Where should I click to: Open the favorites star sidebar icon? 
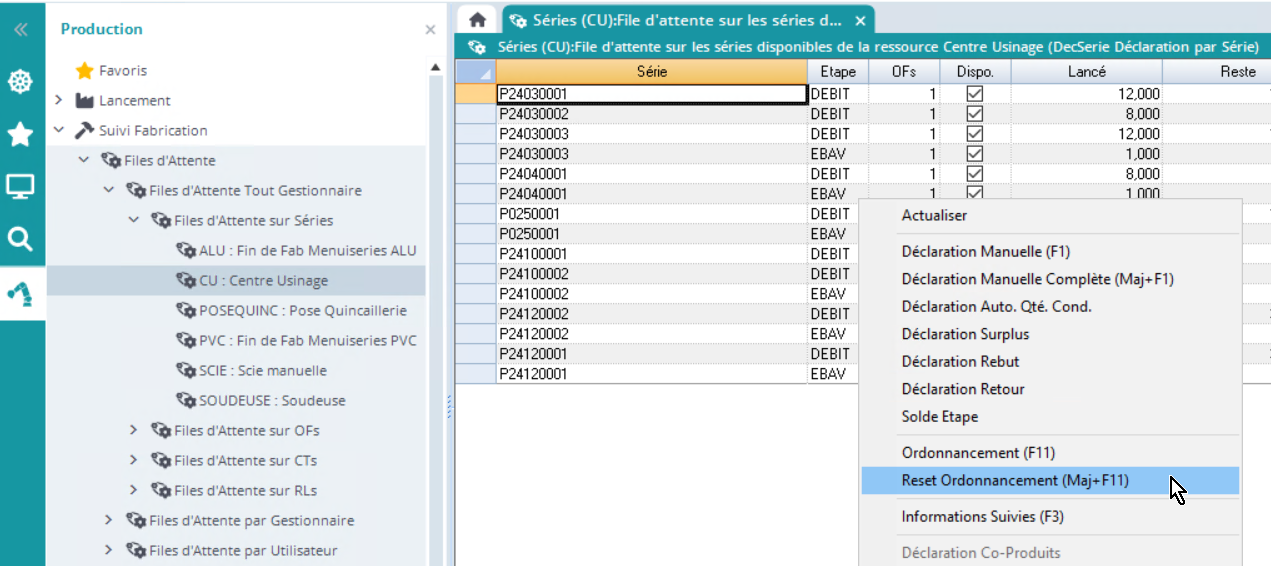click(x=20, y=135)
